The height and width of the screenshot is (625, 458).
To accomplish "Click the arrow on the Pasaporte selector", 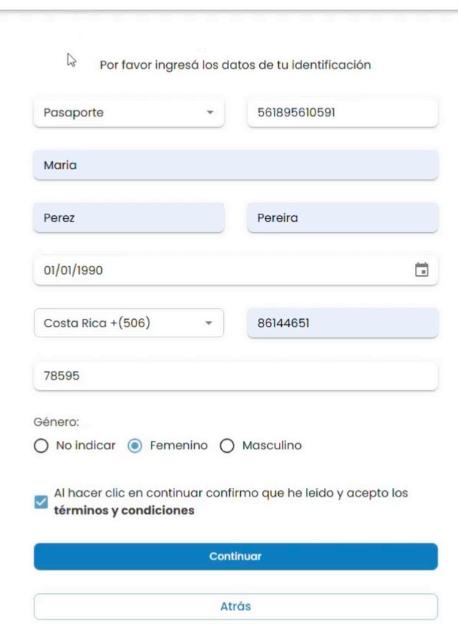I will 210,112.
